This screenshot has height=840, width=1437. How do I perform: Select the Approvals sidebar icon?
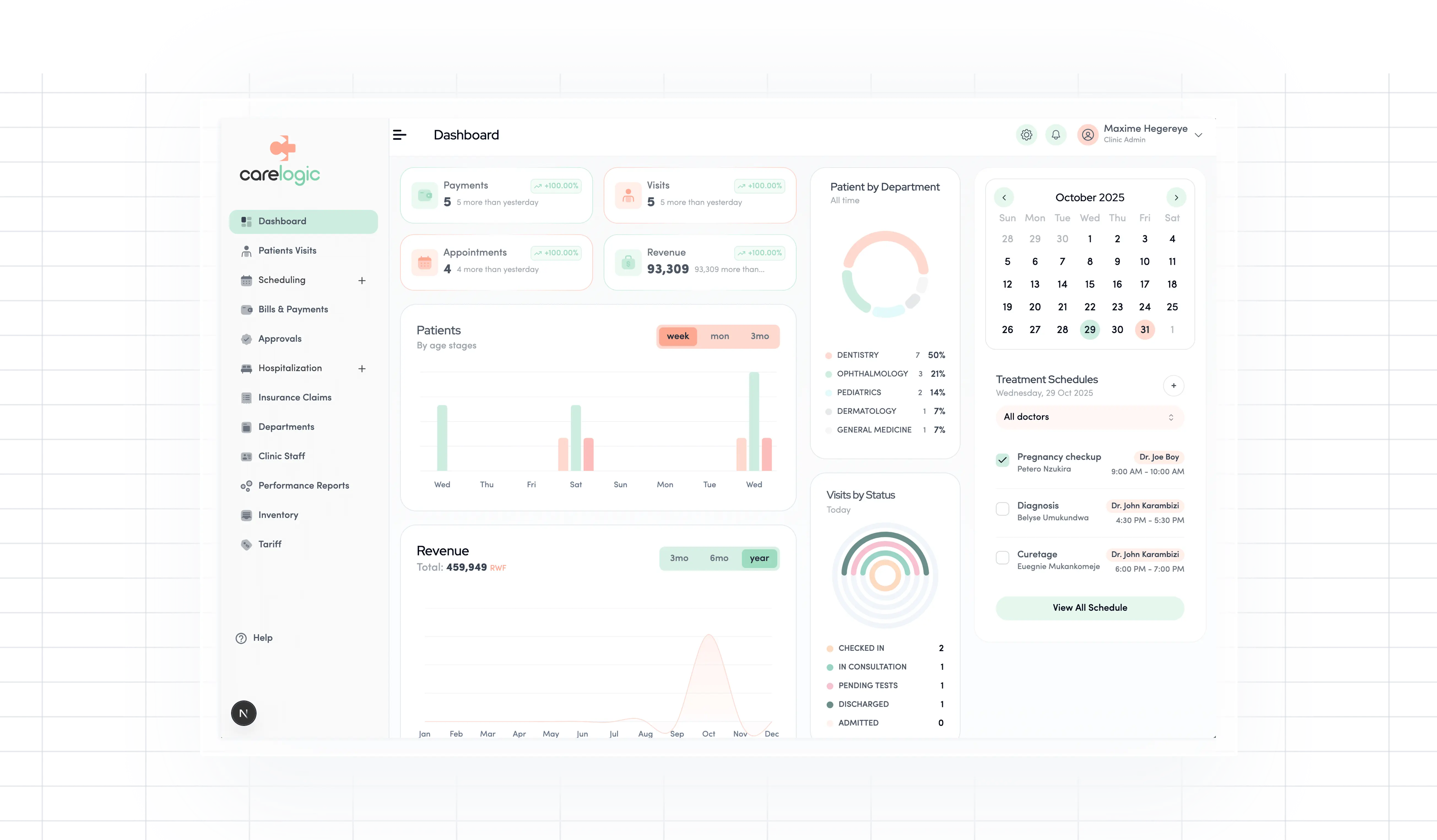point(246,338)
